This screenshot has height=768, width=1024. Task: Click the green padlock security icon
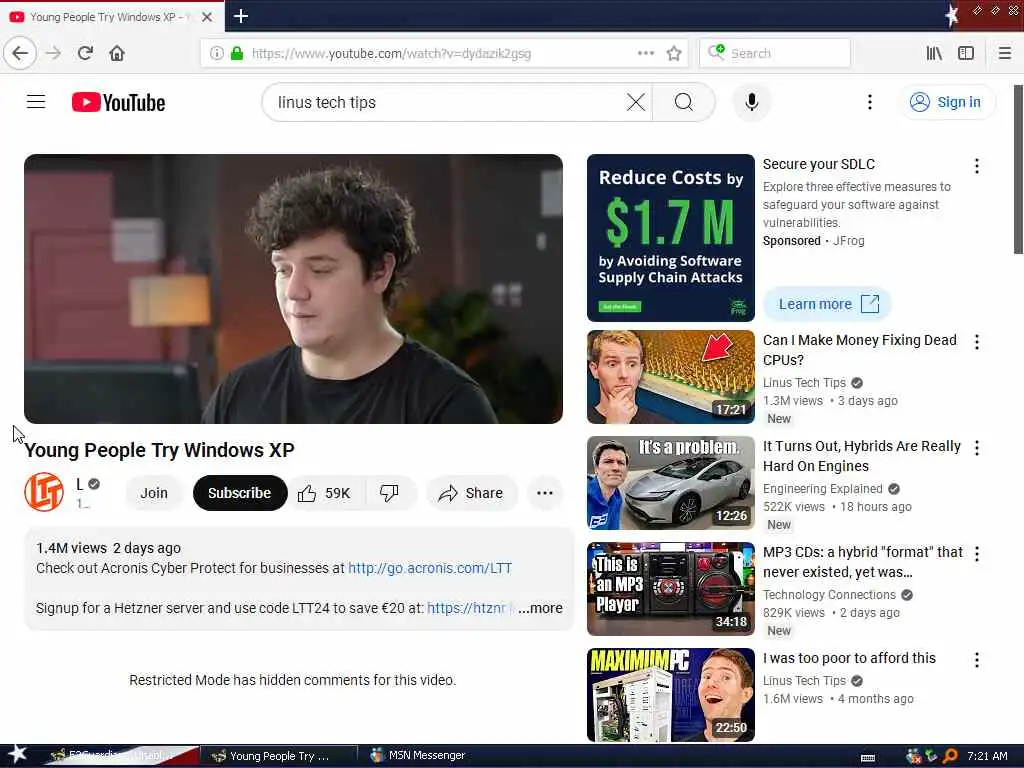(236, 53)
